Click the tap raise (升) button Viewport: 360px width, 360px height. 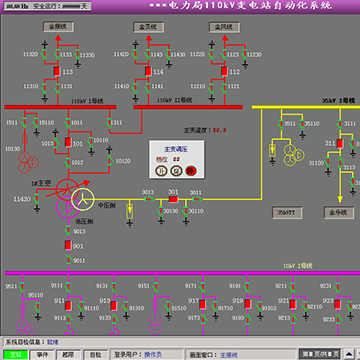coord(160,171)
